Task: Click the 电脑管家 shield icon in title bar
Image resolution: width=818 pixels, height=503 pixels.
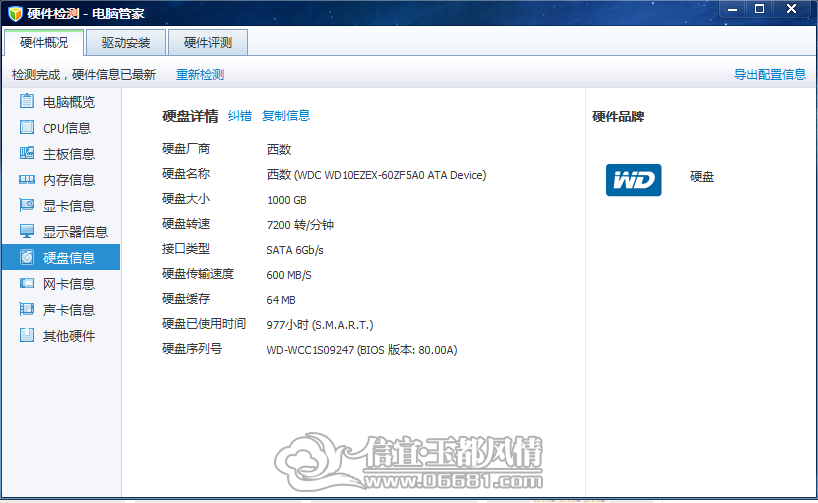Action: tap(16, 14)
